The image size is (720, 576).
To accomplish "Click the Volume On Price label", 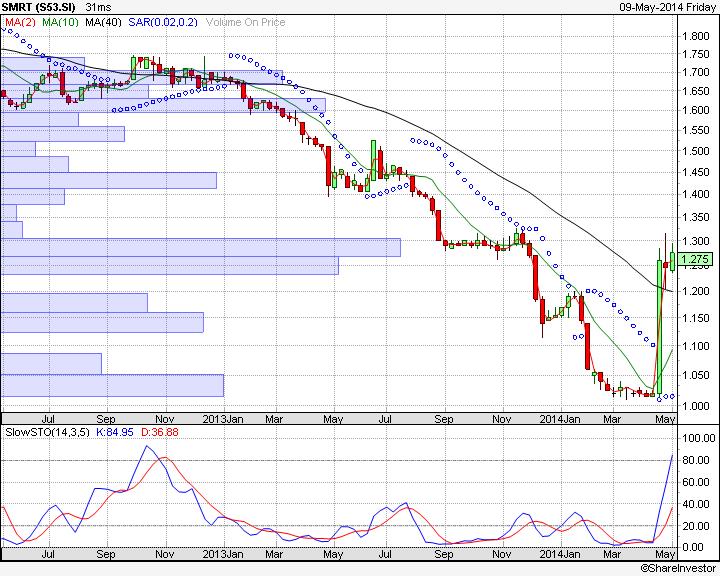I will coord(245,22).
